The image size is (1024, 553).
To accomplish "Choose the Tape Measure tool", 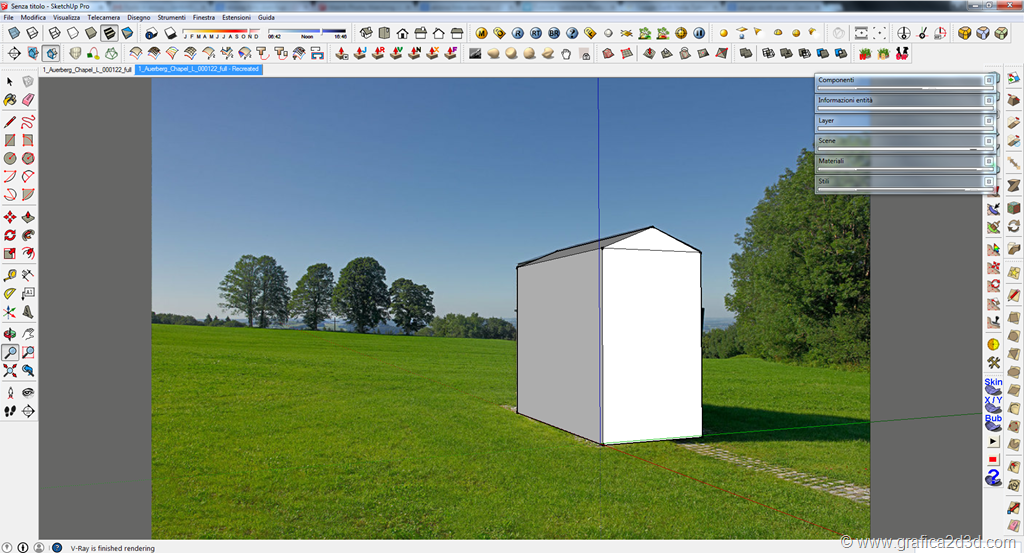I will click(10, 274).
